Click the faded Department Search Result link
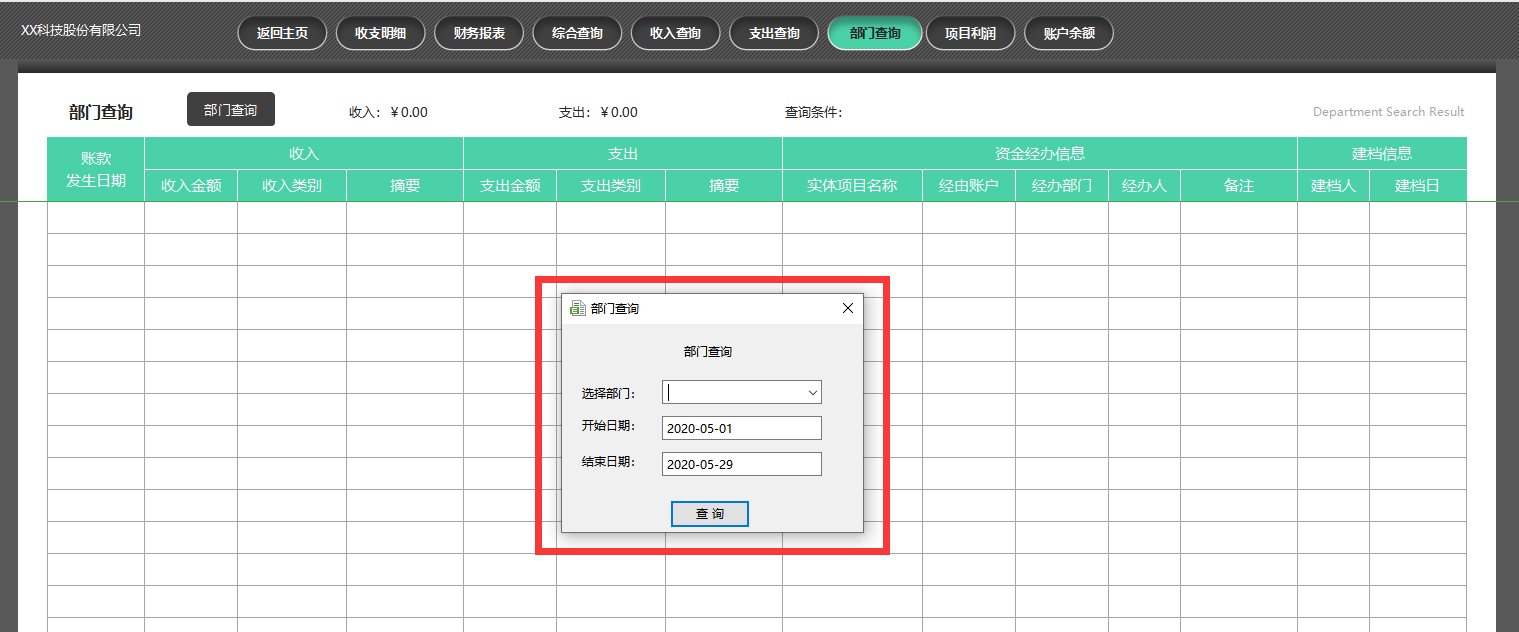 coord(1388,111)
